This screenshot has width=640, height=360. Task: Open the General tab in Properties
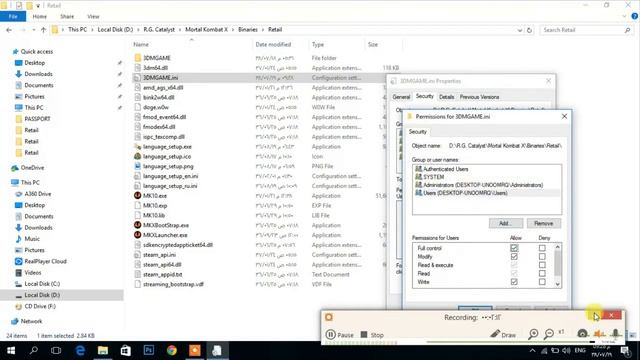coord(401,97)
